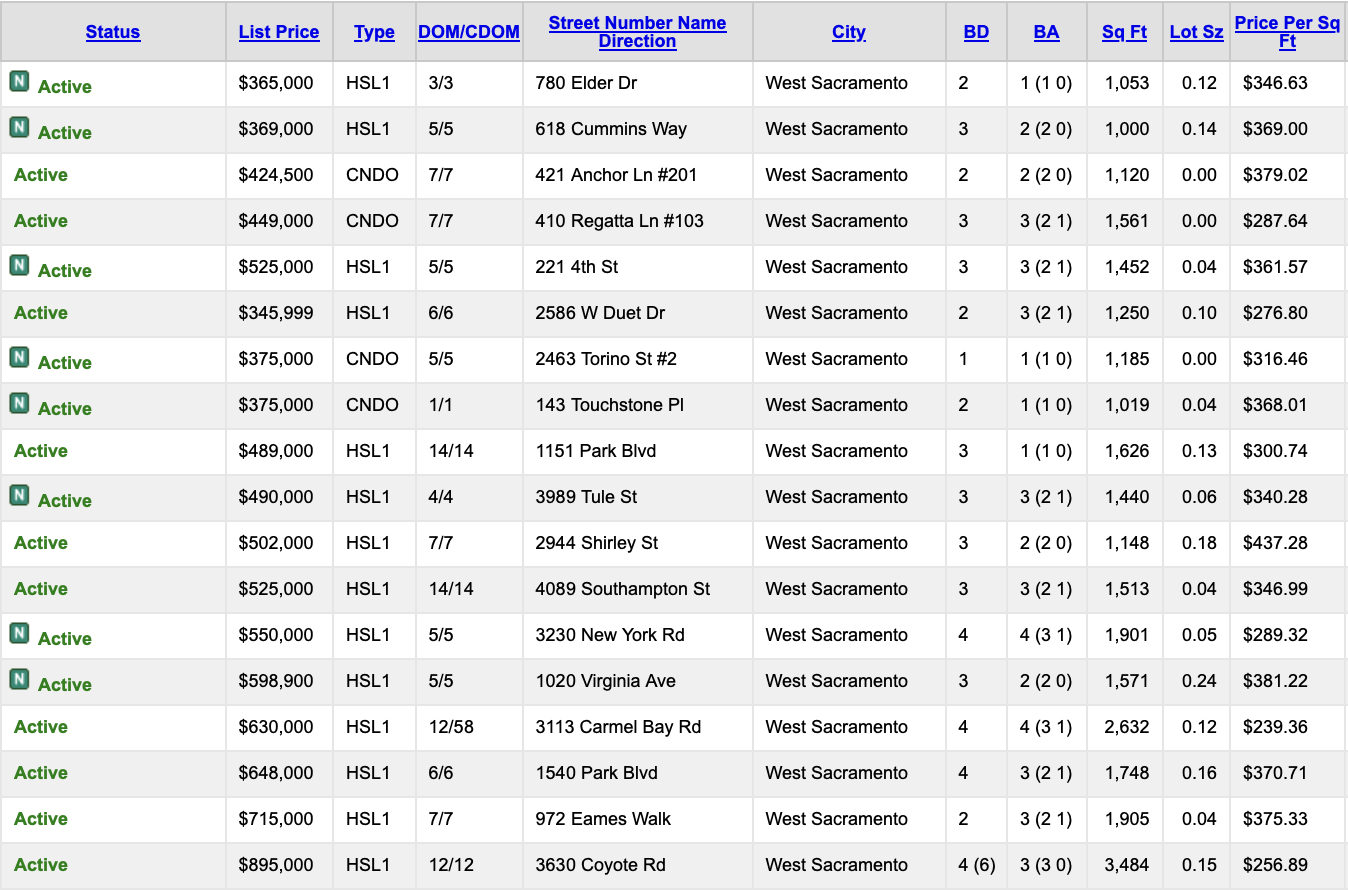Select the 780 Elder Dr address
The width and height of the screenshot is (1348, 890).
click(x=586, y=83)
